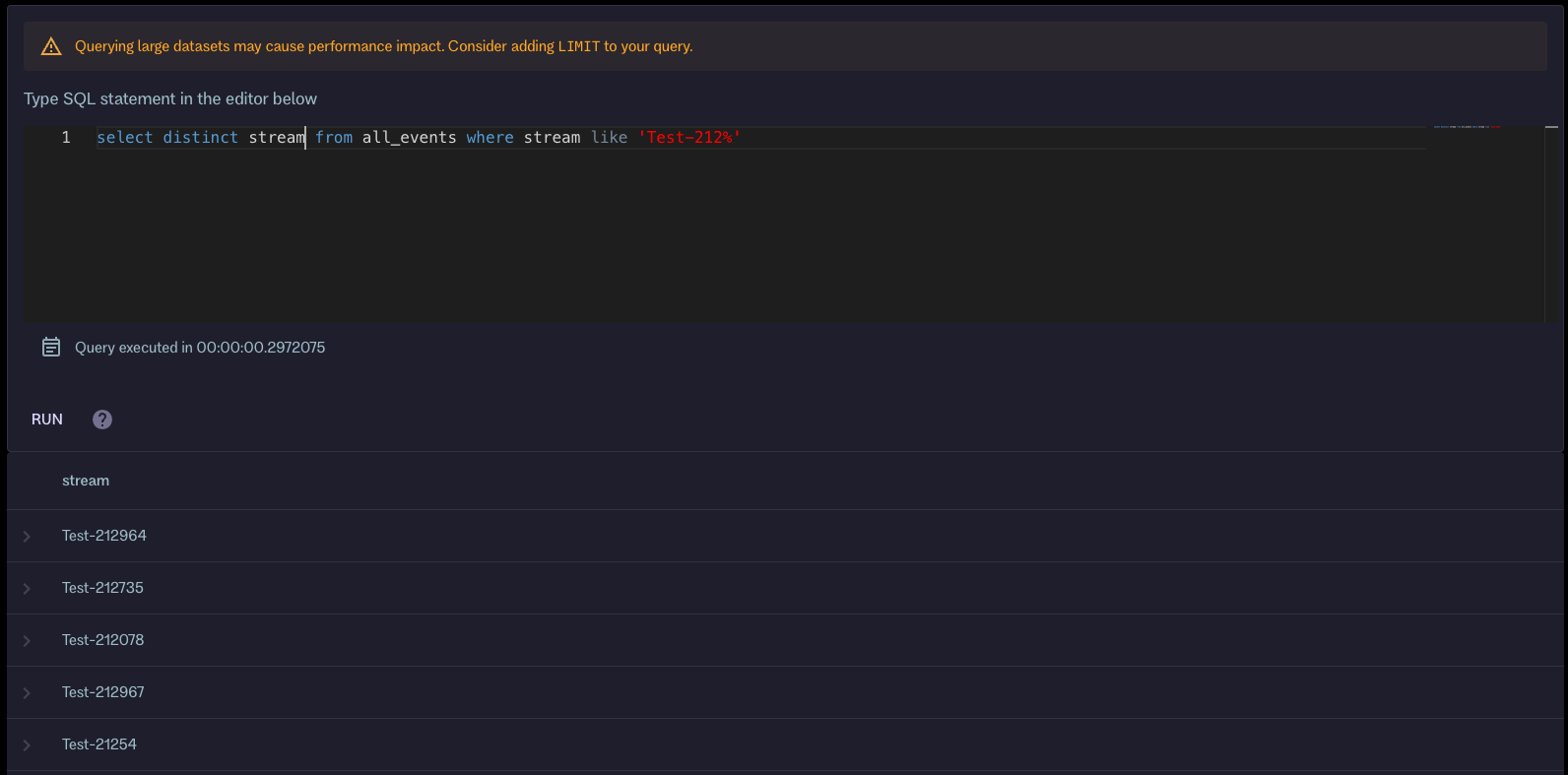The width and height of the screenshot is (1568, 775).
Task: Open the help icon beside RUN
Action: coord(102,420)
